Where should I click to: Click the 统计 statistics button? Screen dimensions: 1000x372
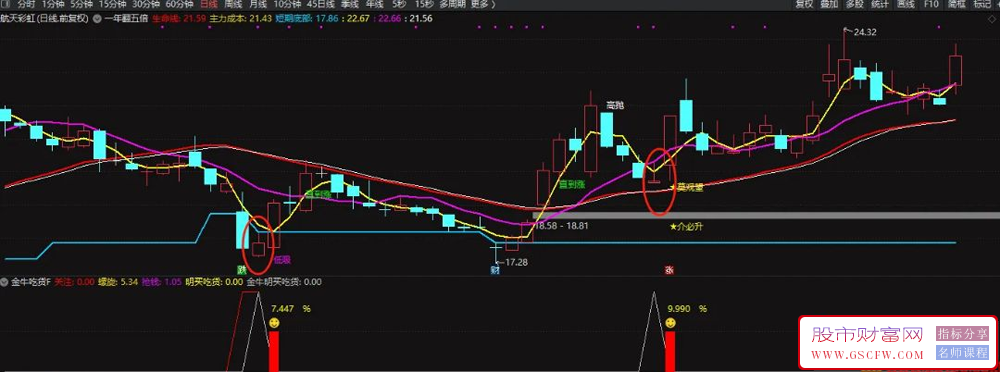(879, 4)
